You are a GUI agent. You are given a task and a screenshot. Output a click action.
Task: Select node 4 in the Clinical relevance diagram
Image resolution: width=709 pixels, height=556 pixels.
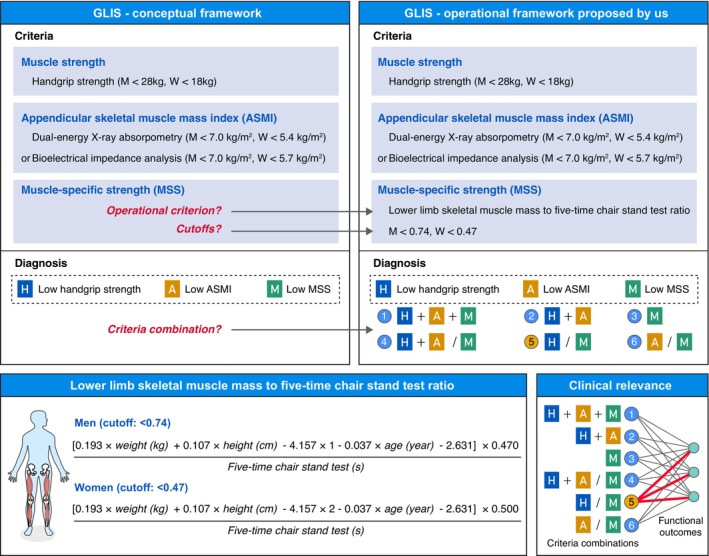tap(631, 480)
